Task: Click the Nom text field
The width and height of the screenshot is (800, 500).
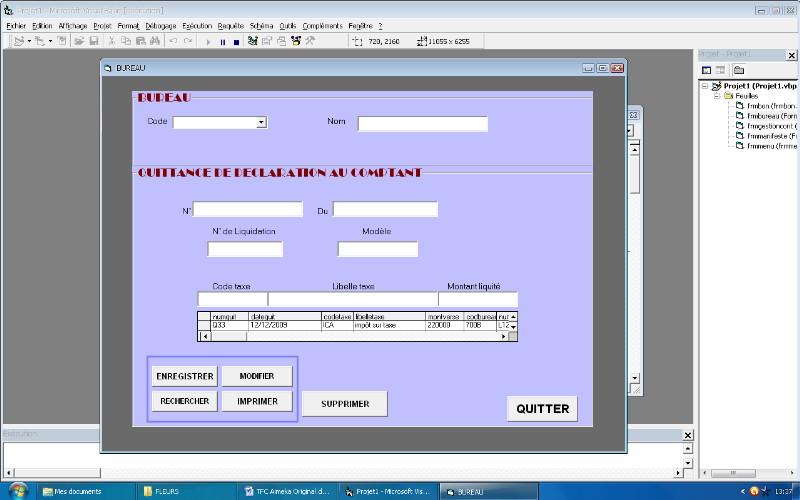Action: point(422,124)
